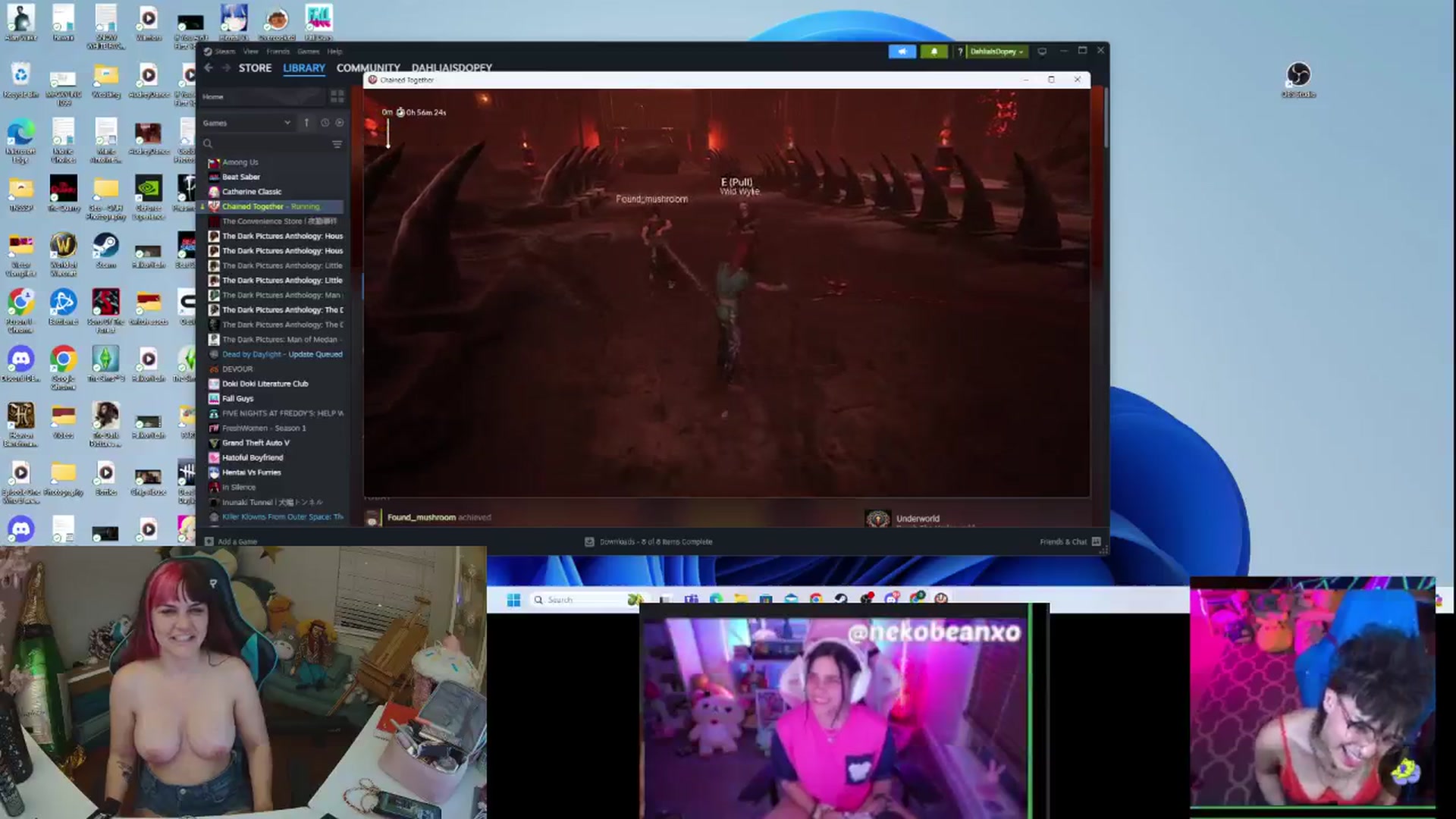Open the World of Warcraft desktop shortcut
This screenshot has width=1456, height=819.
click(63, 254)
